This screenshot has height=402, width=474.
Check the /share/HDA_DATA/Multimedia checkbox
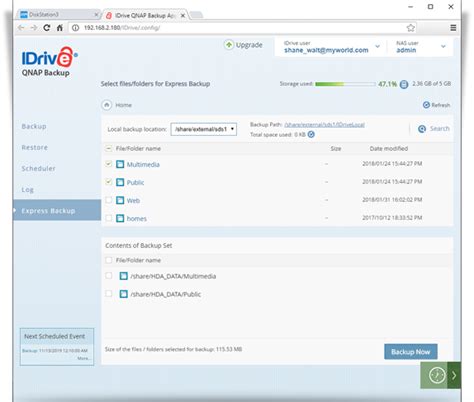[108, 276]
